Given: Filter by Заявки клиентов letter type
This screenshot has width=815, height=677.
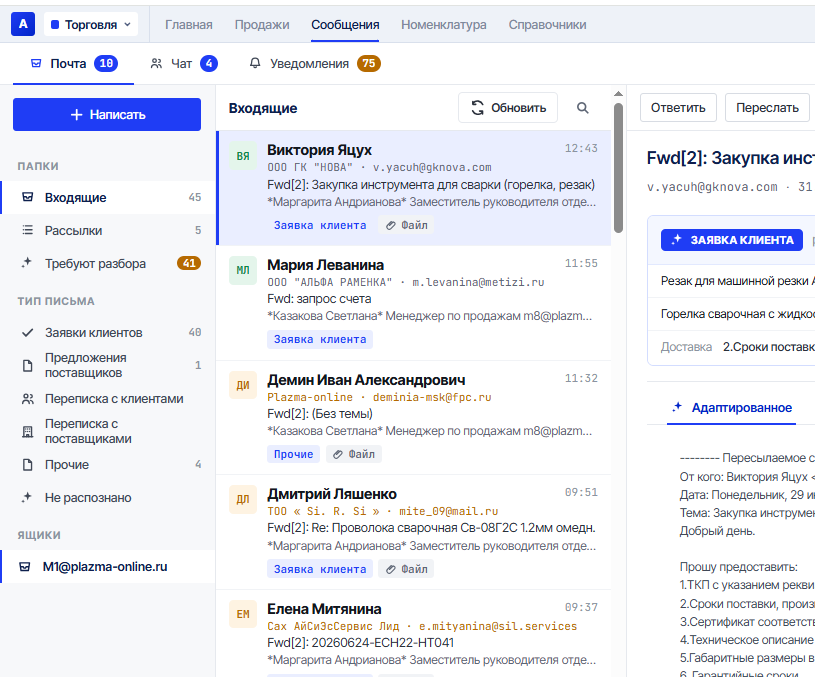Looking at the screenshot, I should pos(108,333).
